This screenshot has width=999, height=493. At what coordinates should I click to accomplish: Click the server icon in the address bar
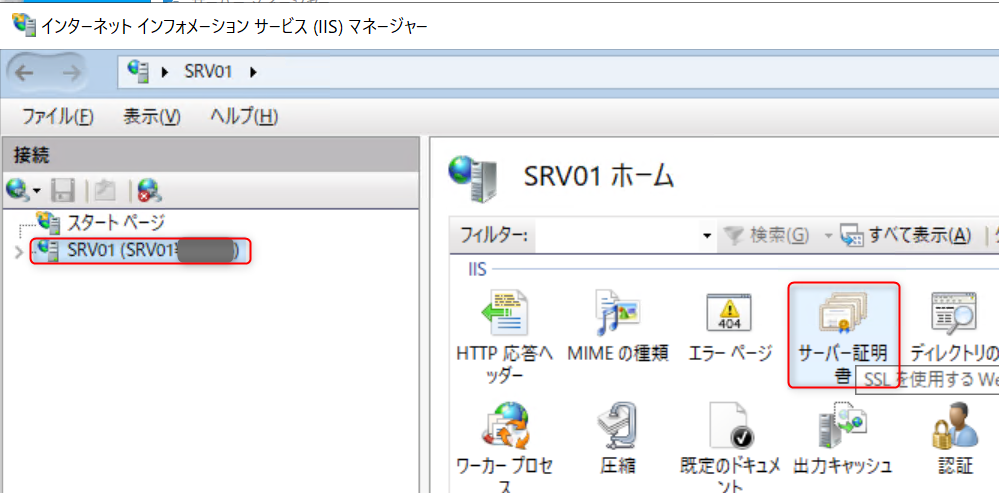(x=138, y=72)
